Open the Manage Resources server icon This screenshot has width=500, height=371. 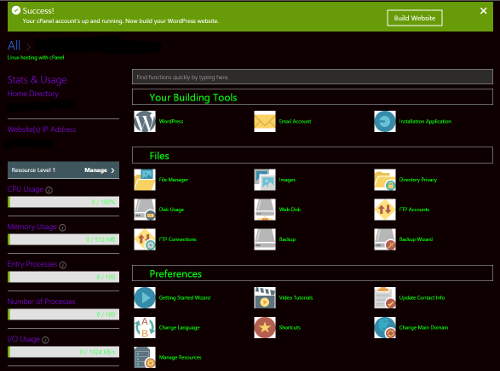145,357
